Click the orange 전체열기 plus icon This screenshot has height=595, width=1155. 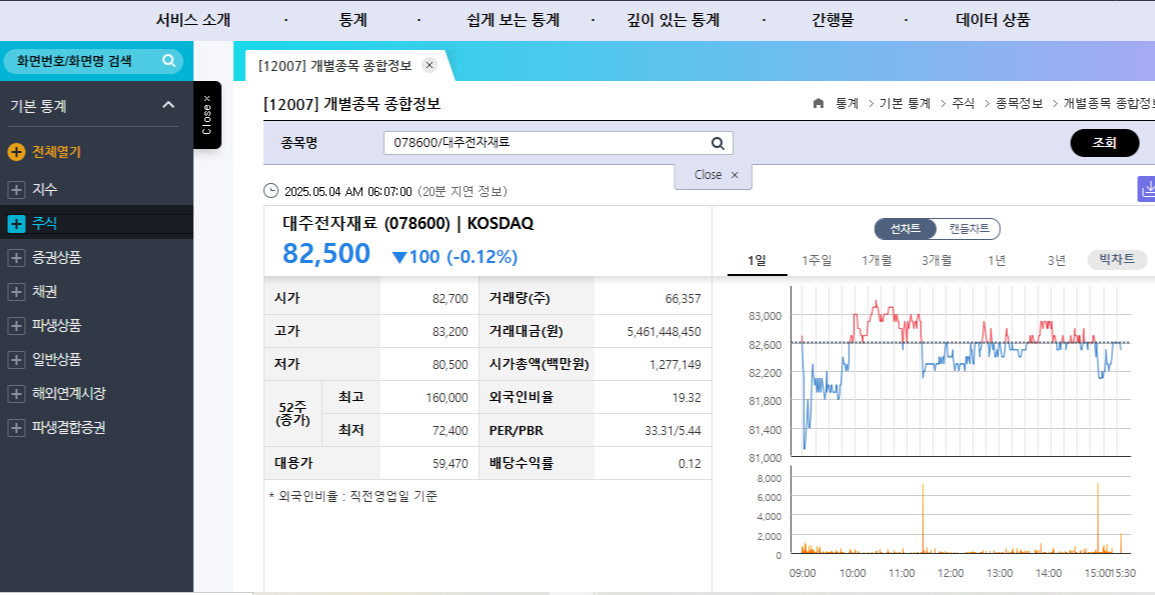click(x=16, y=152)
